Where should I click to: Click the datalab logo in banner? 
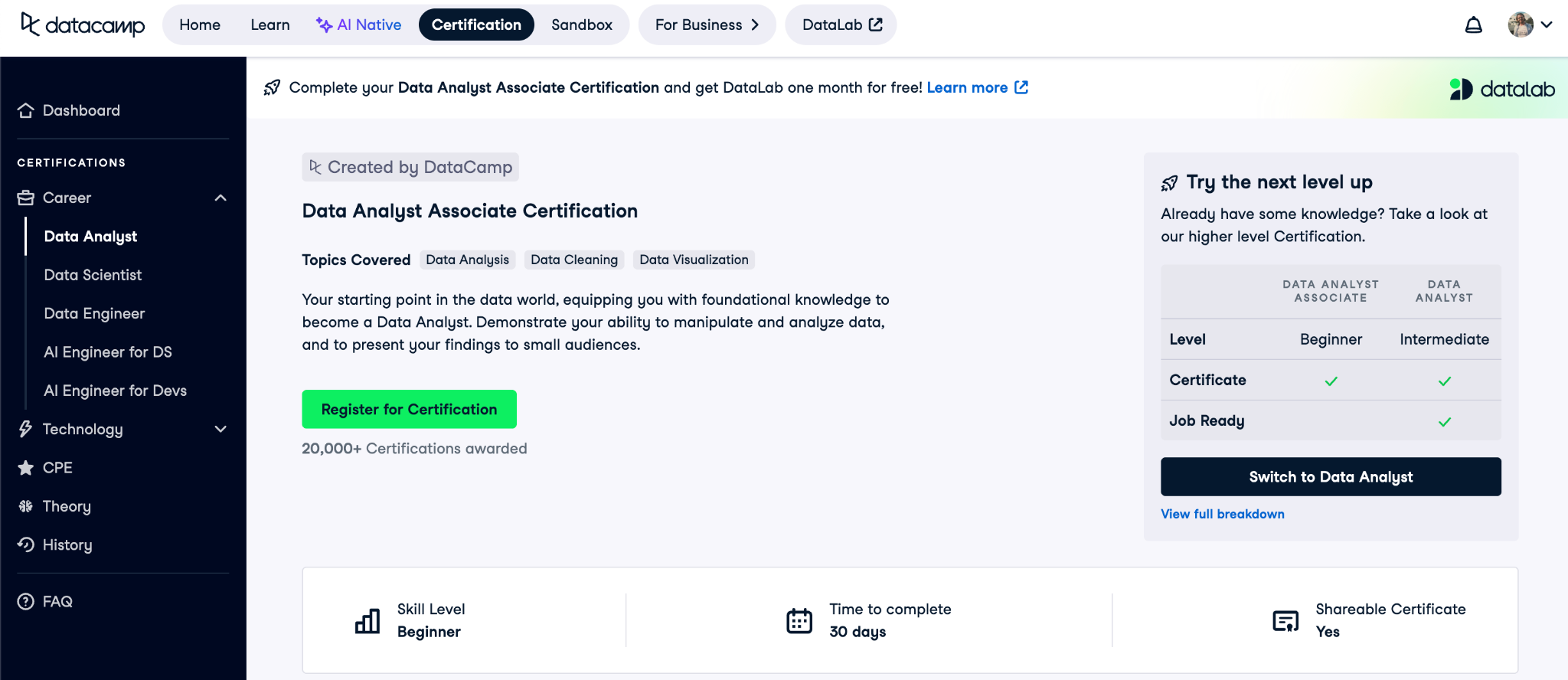1502,90
